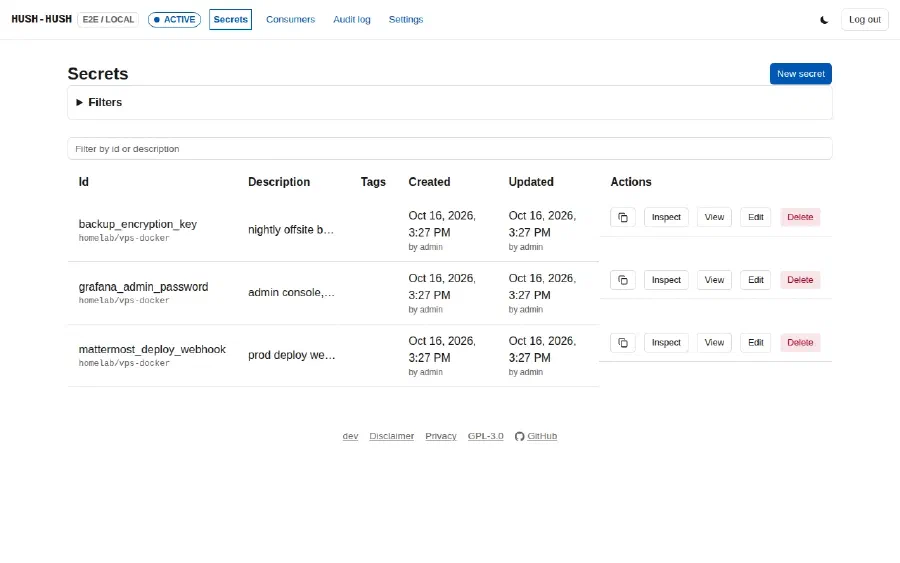Viewport: 900px width, 563px height.
Task: Open the Privacy footer link
Action: pyautogui.click(x=441, y=436)
